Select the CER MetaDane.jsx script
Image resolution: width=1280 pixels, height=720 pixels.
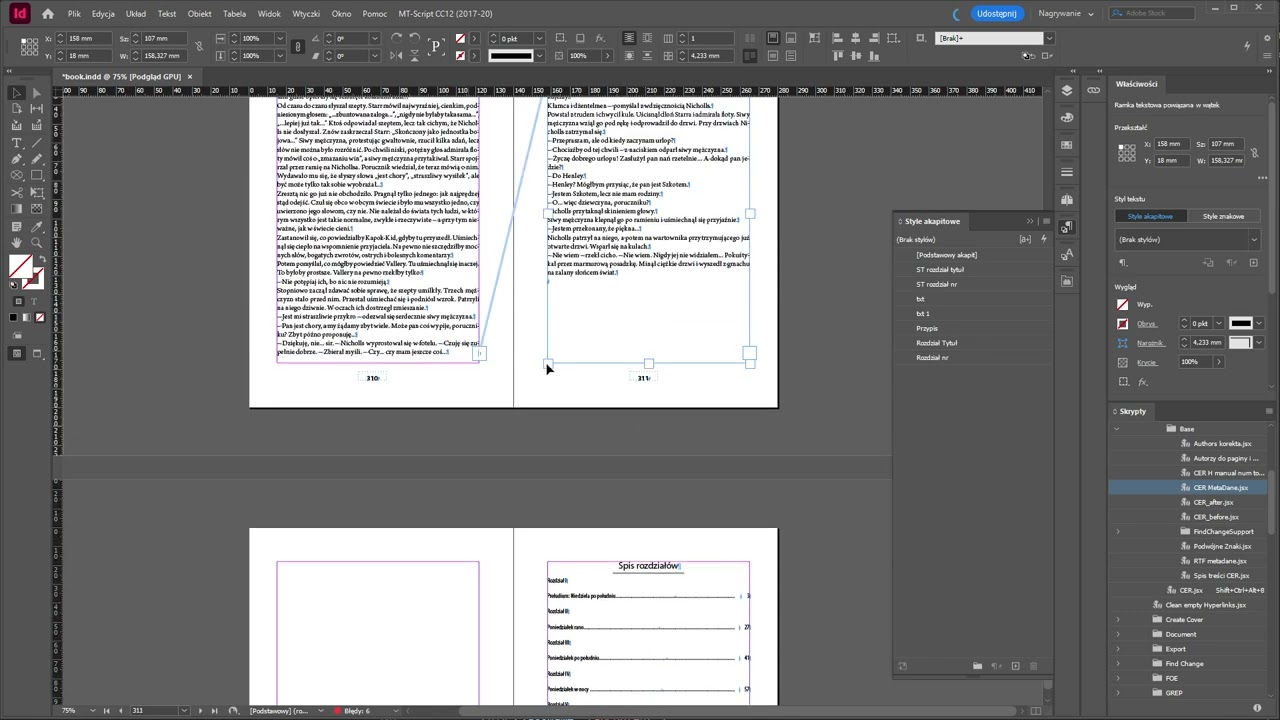1220,488
